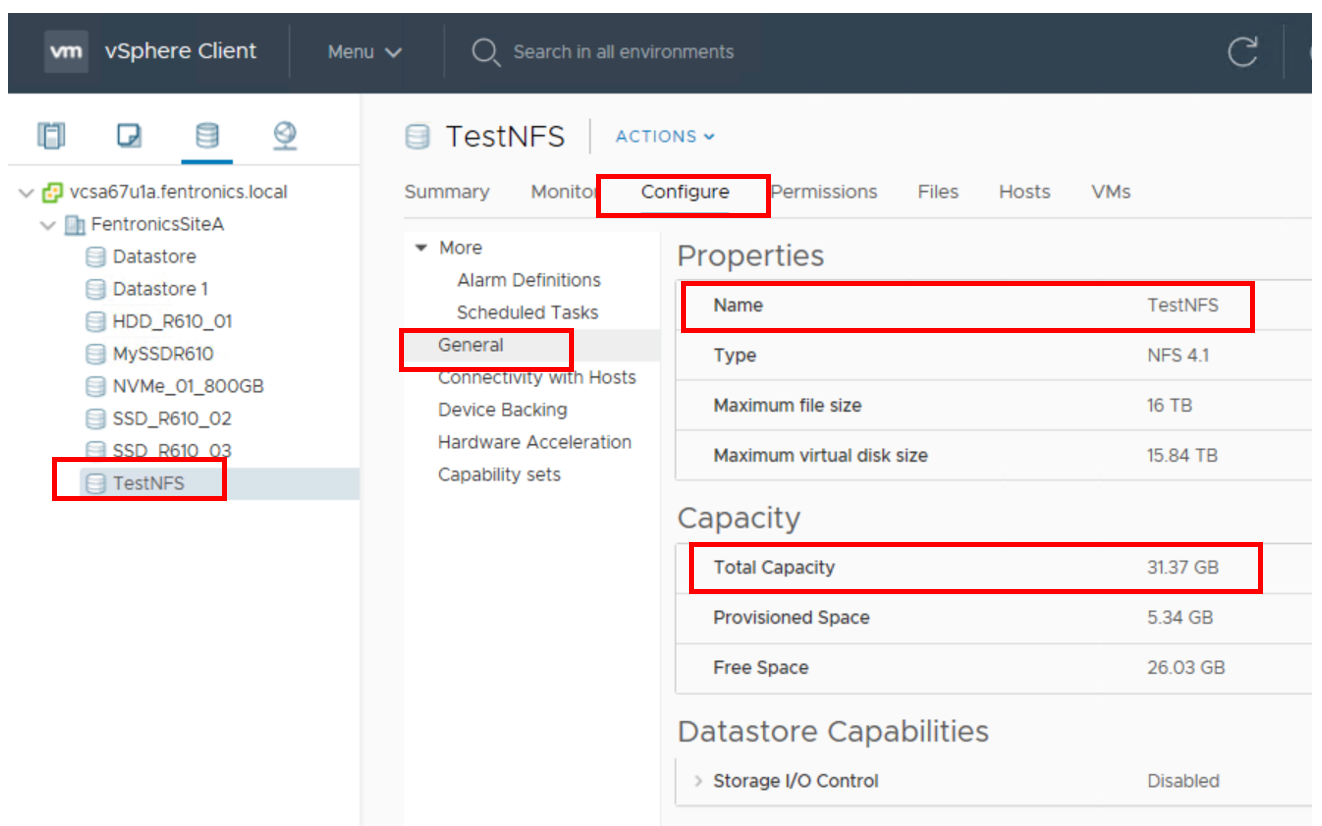1322x826 pixels.
Task: Select Datastore 1 in inventory tree
Action: coord(160,289)
